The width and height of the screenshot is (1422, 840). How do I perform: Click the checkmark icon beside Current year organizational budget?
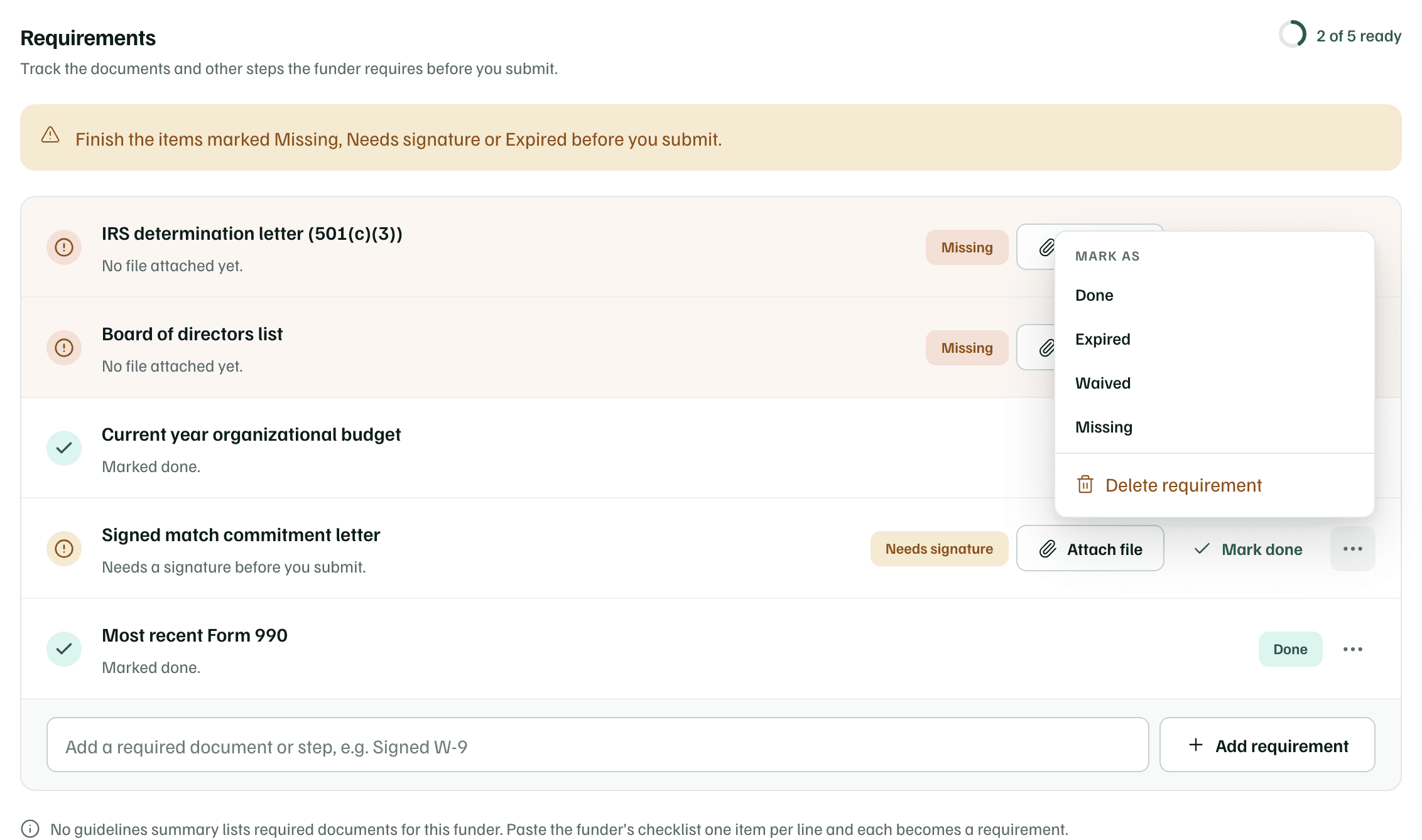tap(64, 448)
